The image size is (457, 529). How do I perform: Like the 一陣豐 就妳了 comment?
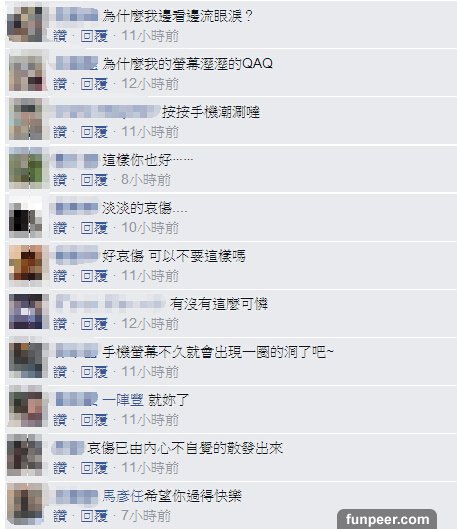click(60, 420)
